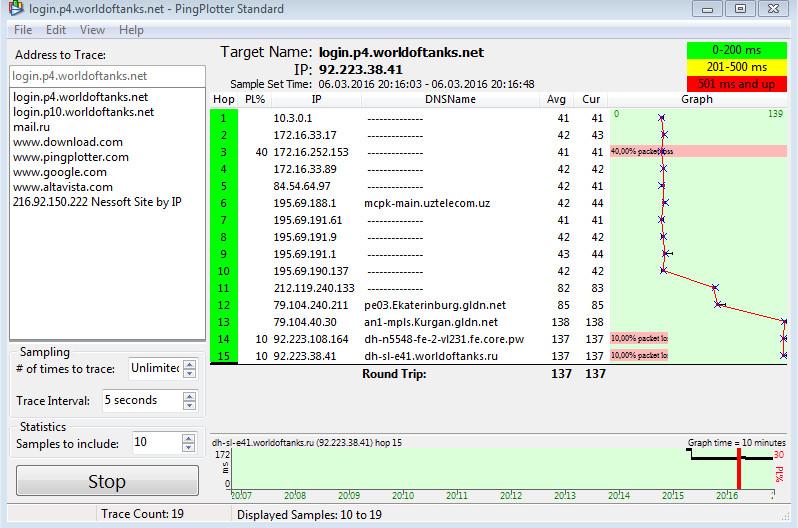Click the Trace Interval 5 seconds field
Image resolution: width=798 pixels, height=528 pixels.
coord(142,400)
